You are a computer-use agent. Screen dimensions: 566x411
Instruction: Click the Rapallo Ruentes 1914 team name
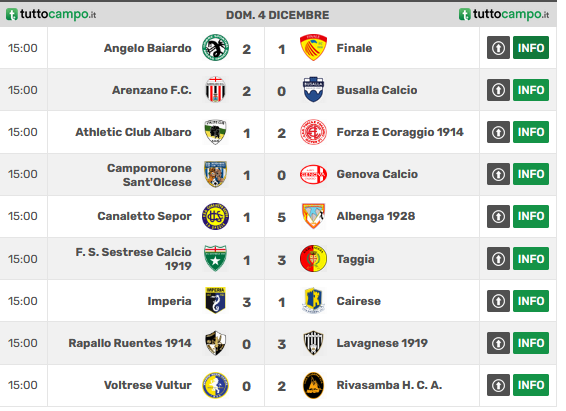130,343
